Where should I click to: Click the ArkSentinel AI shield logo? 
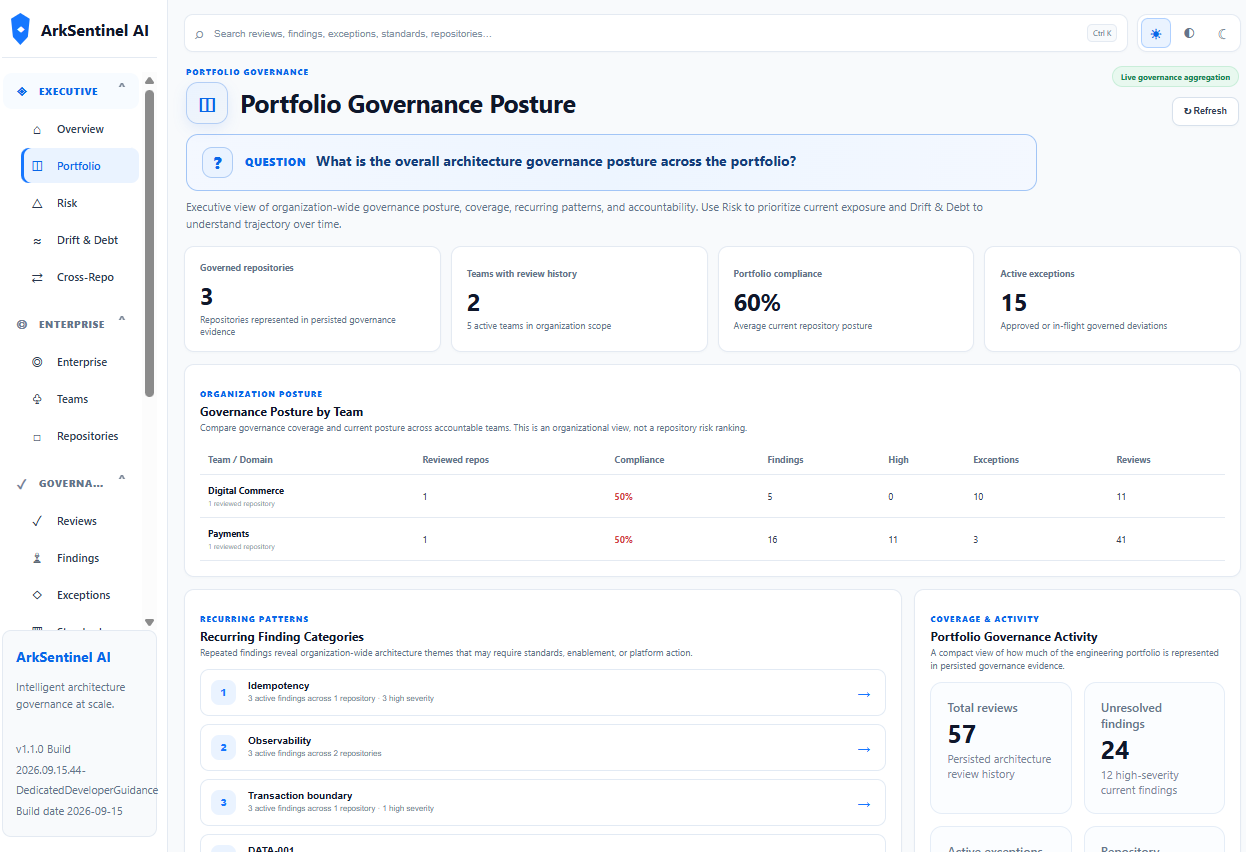tap(20, 29)
